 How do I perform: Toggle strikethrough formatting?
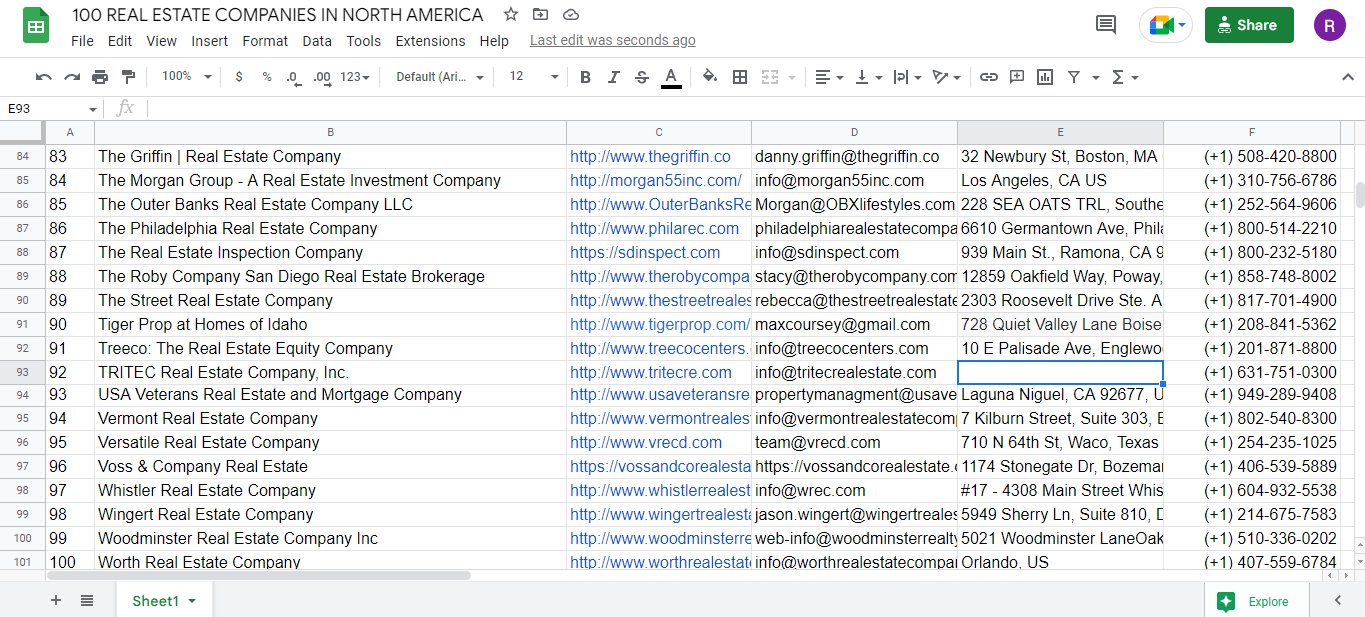click(642, 77)
